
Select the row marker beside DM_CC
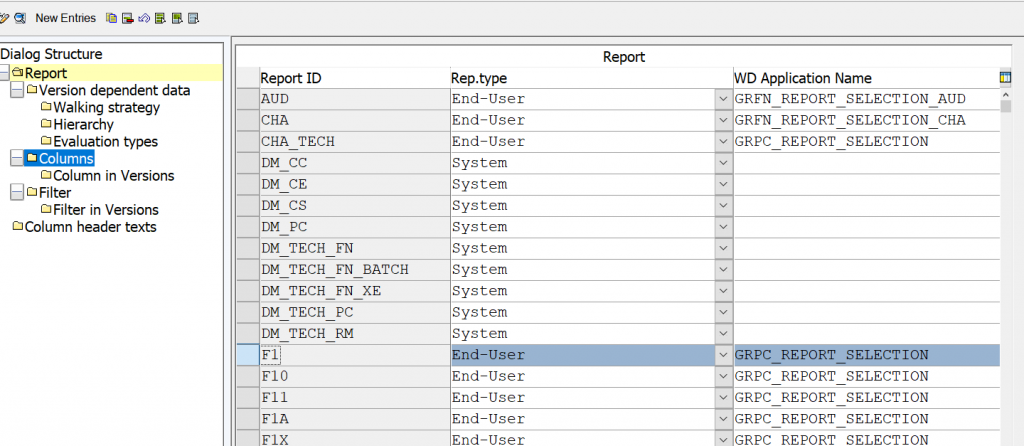tap(248, 163)
